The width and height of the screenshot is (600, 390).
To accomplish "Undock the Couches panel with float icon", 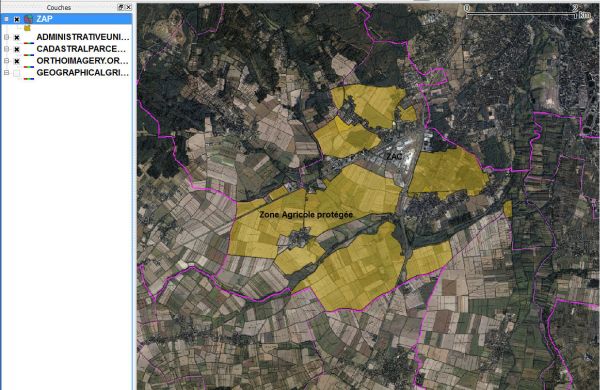I will 121,7.
